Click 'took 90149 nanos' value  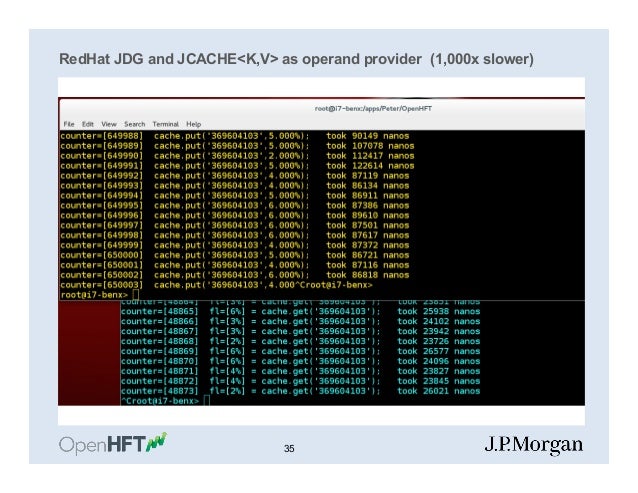point(367,136)
